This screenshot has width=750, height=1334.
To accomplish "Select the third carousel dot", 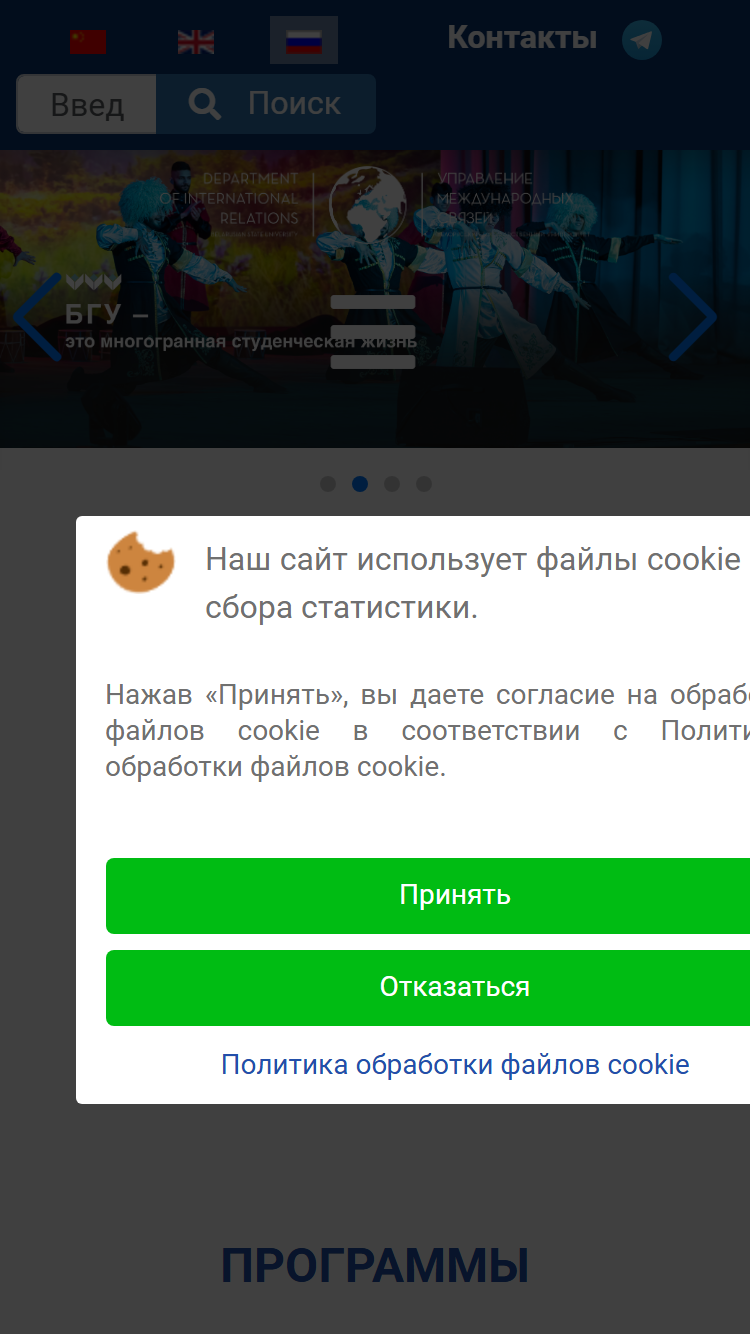I will coord(392,484).
